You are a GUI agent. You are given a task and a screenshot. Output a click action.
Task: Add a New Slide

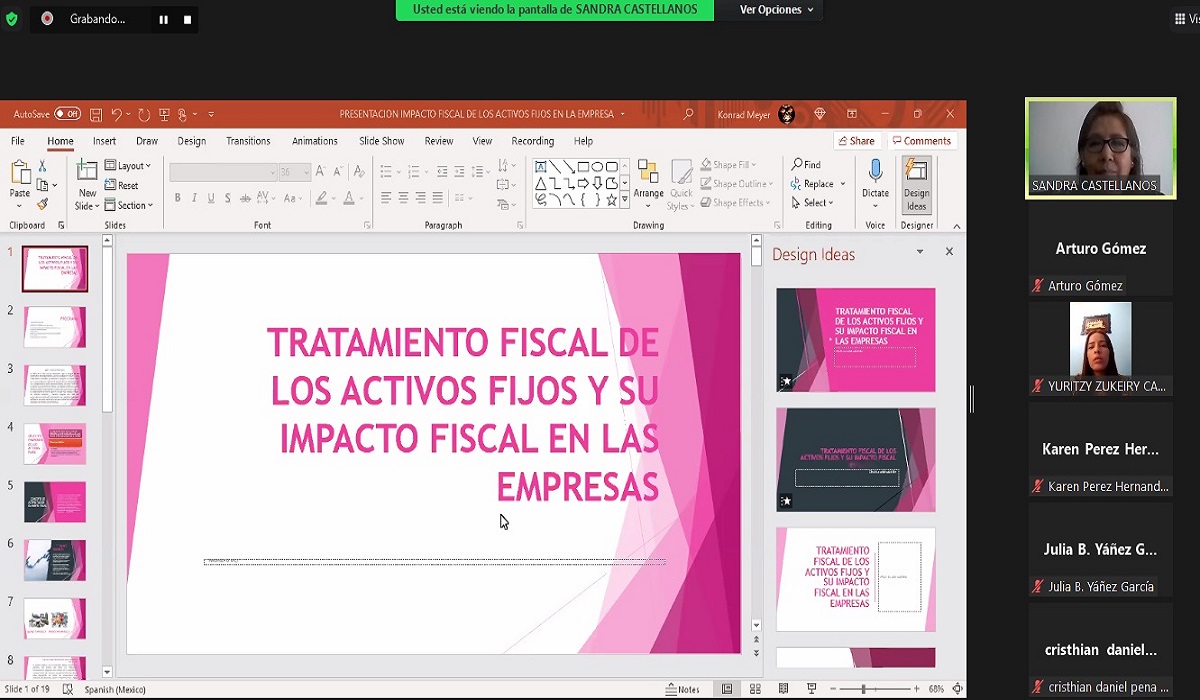[x=87, y=185]
